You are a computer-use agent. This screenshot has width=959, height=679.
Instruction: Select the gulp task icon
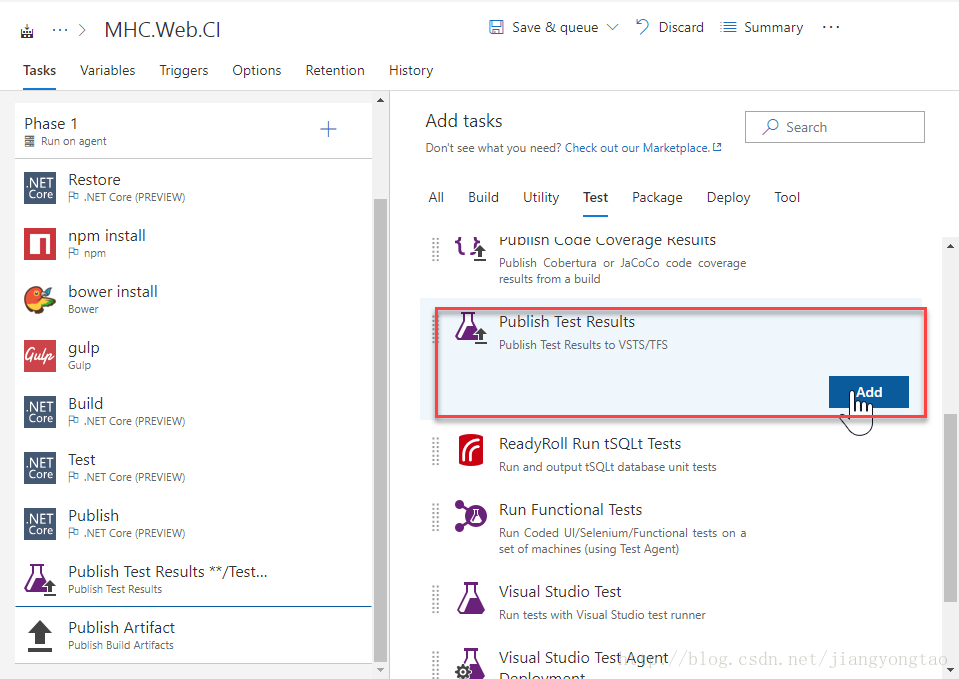point(40,356)
